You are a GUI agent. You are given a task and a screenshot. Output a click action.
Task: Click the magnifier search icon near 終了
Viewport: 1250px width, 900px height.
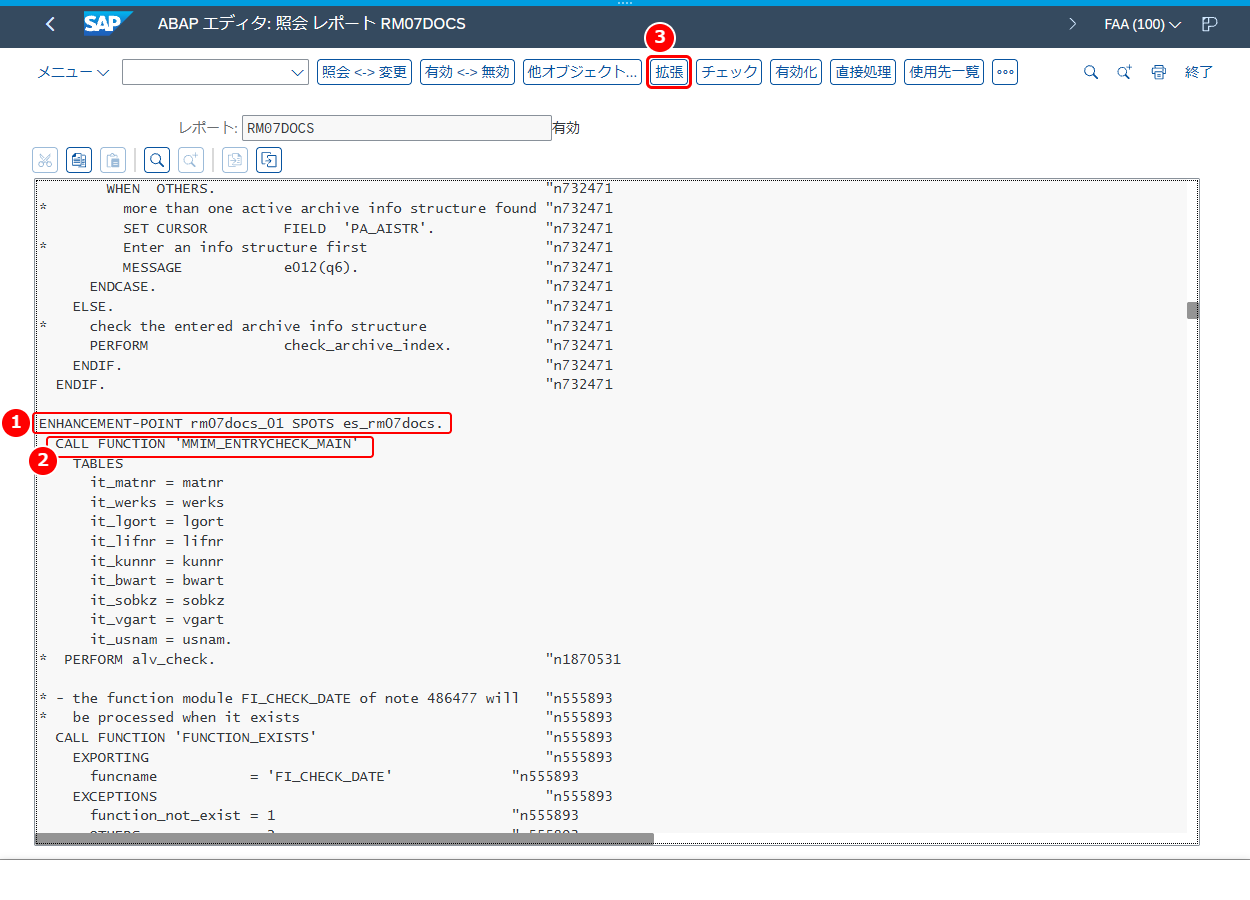[1091, 72]
